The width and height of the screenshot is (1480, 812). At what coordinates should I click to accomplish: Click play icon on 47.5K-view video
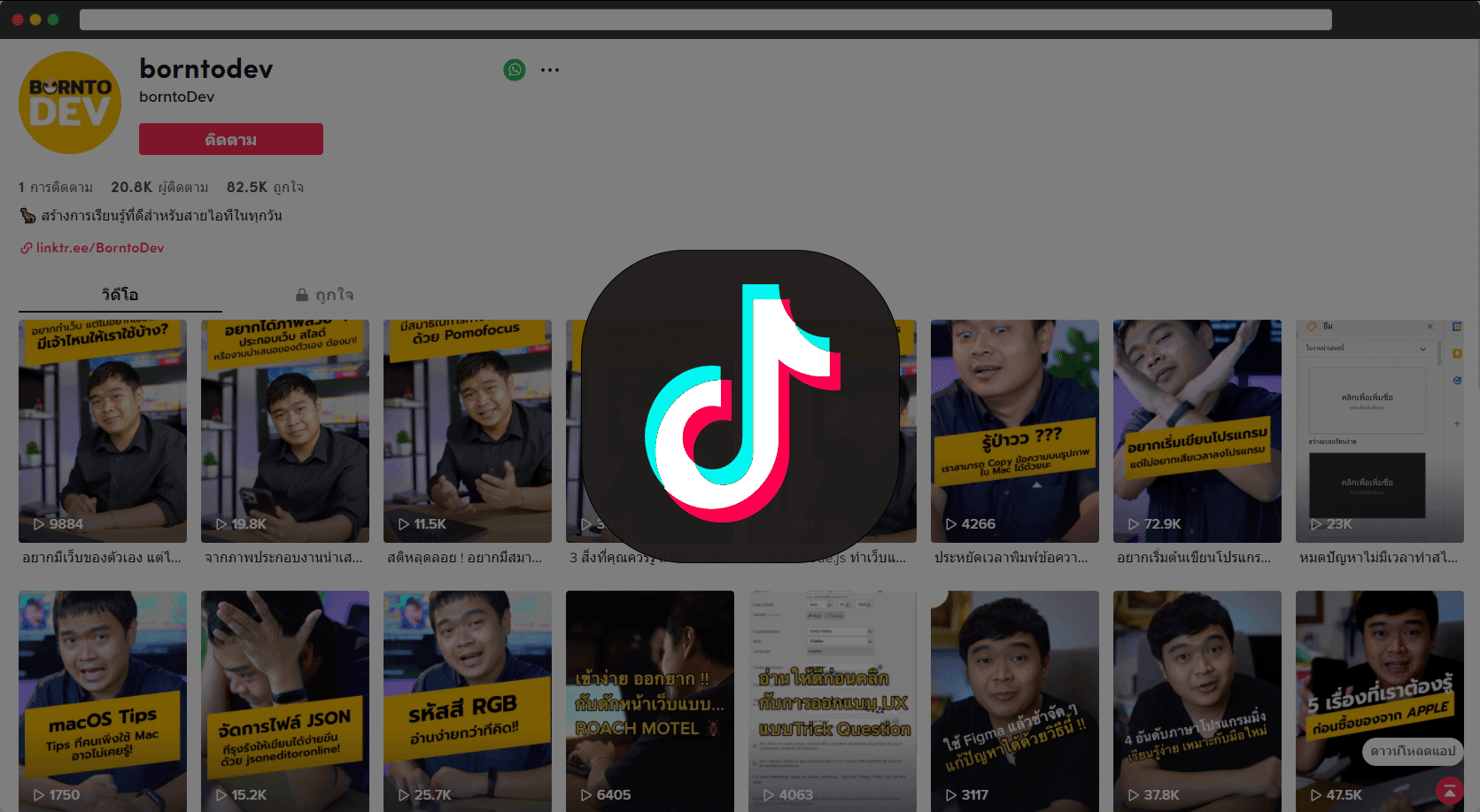tap(1316, 795)
